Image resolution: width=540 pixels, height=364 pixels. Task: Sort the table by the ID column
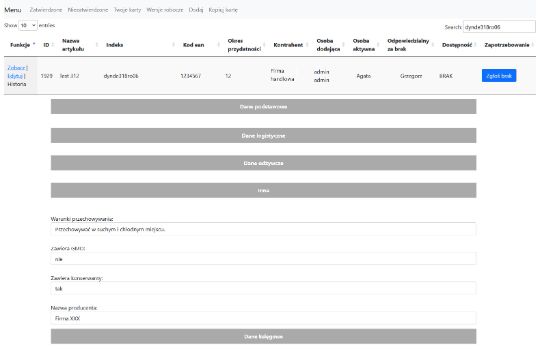46,45
